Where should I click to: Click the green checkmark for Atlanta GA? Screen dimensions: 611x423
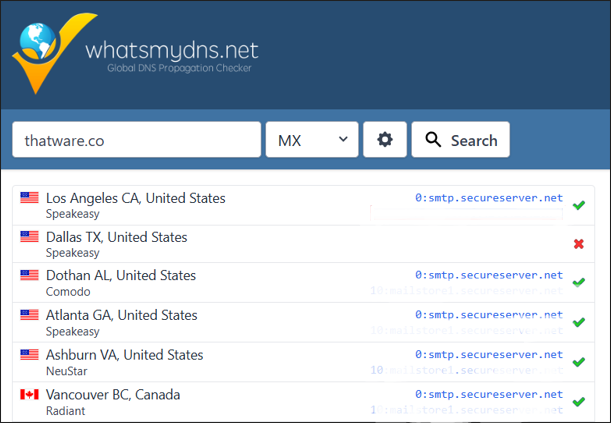(x=578, y=323)
